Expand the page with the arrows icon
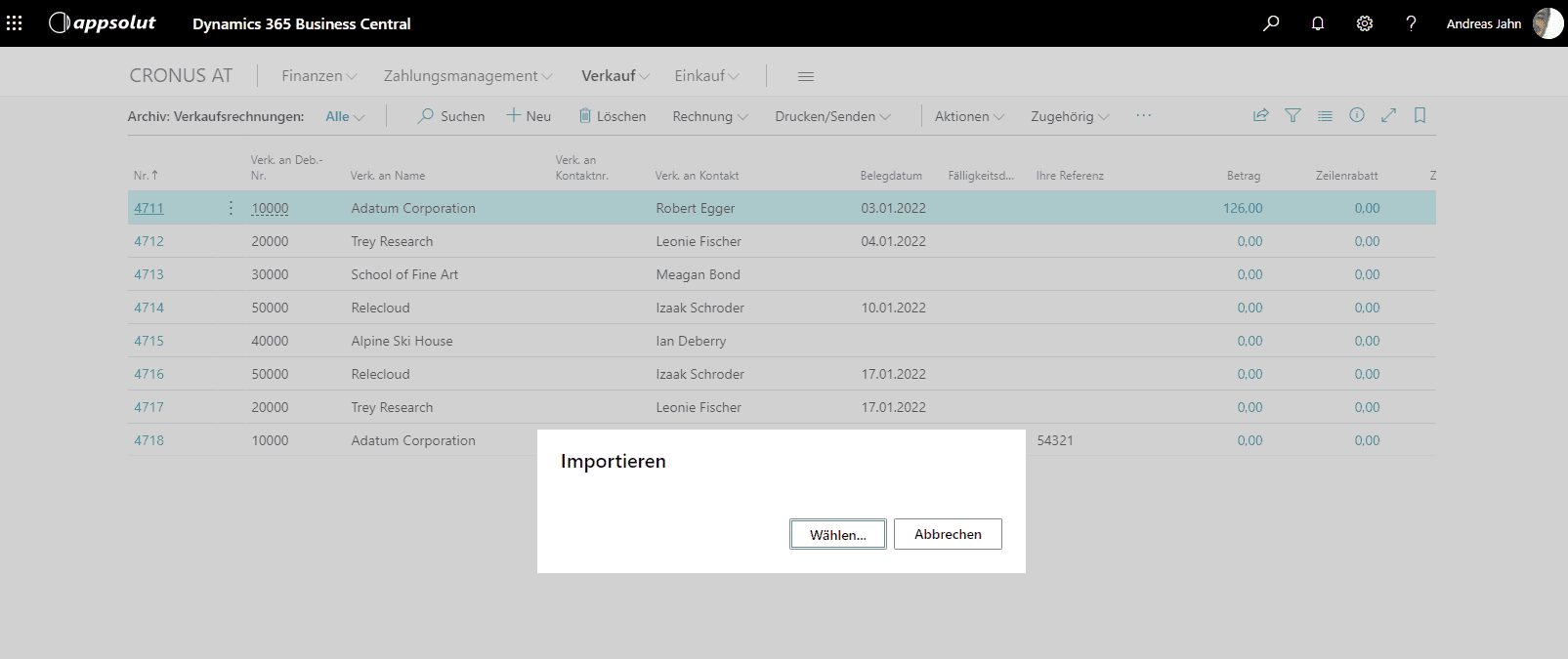 point(1388,115)
